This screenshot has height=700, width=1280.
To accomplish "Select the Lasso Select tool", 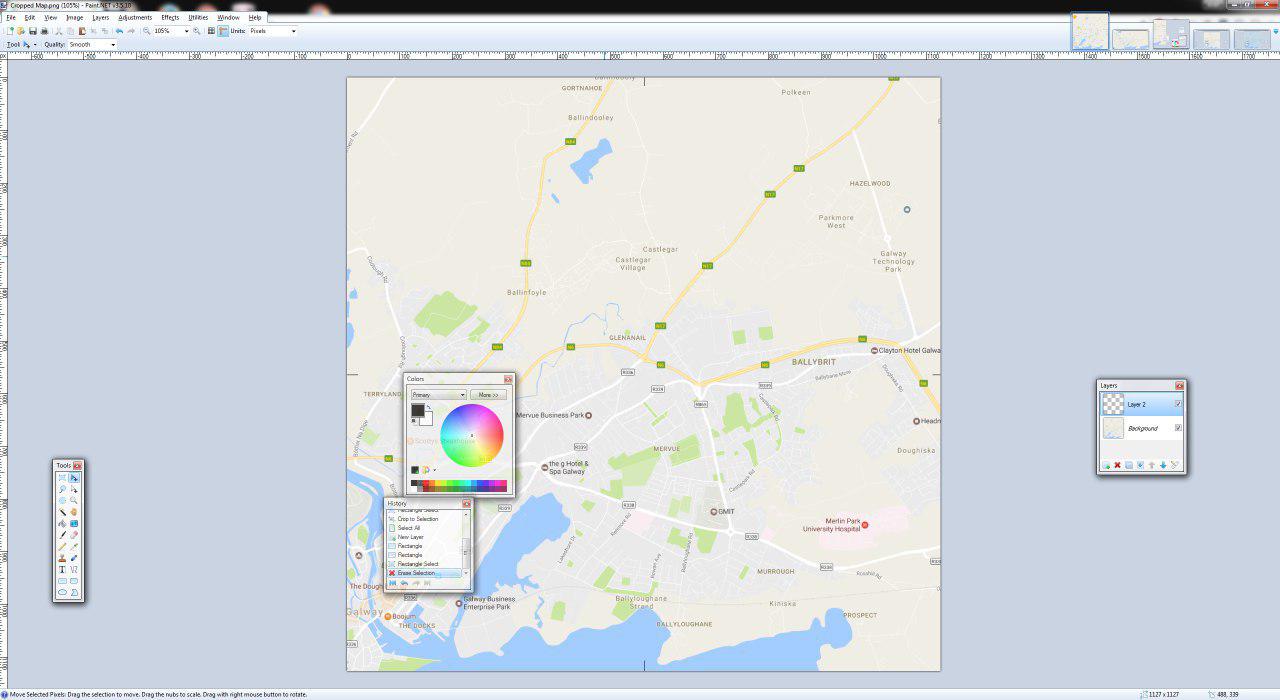I will pyautogui.click(x=62, y=489).
